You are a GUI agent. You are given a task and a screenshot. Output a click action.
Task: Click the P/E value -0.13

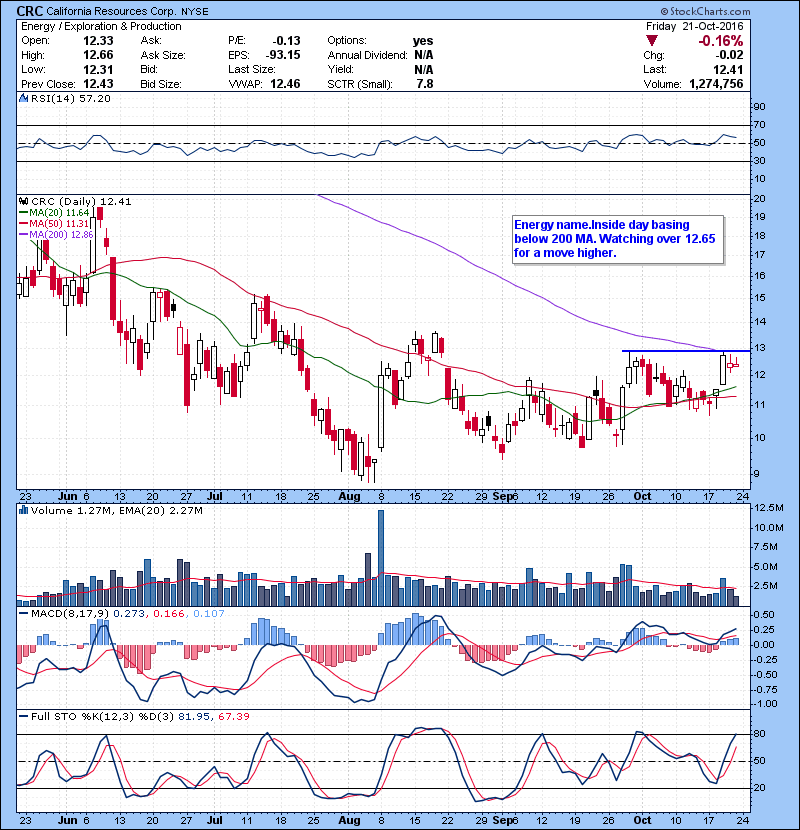coord(286,41)
